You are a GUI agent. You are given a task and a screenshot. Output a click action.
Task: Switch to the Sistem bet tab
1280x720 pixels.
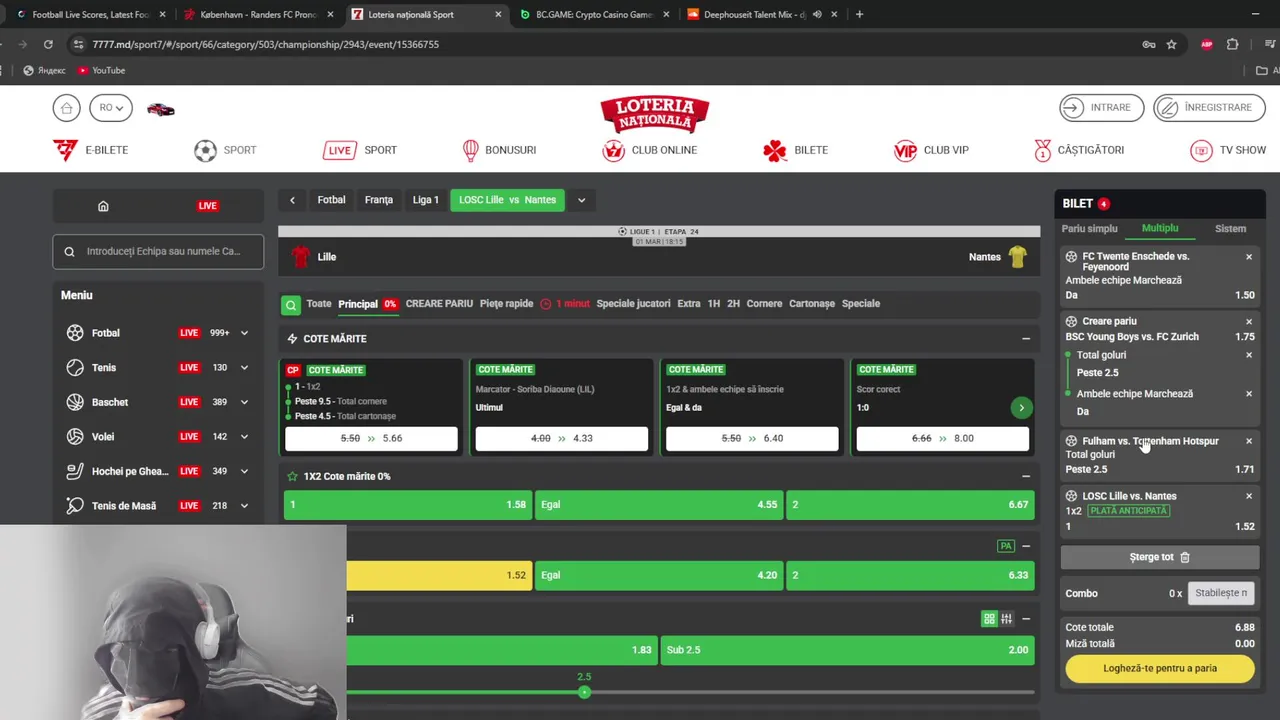(x=1230, y=229)
